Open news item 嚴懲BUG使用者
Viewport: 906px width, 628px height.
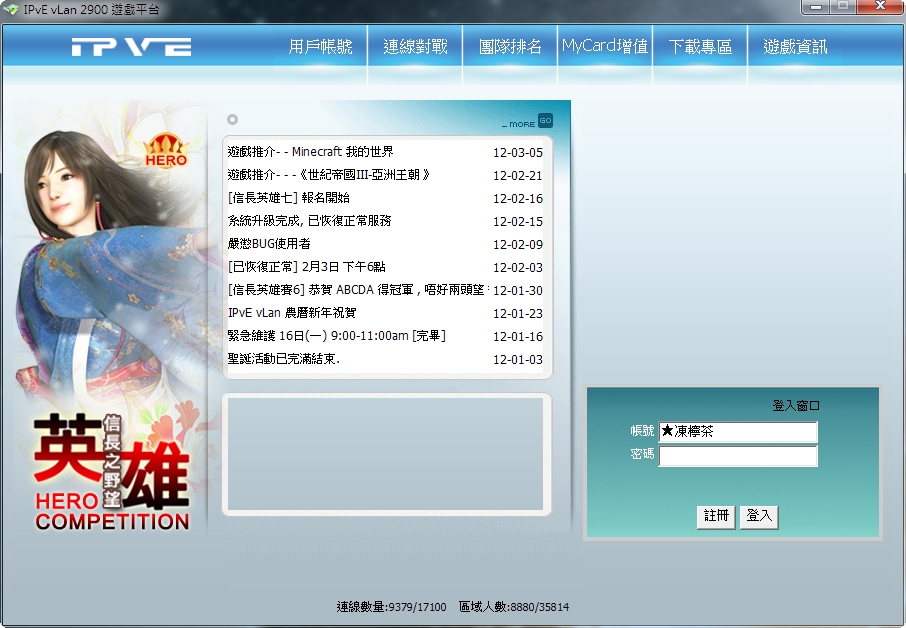[x=269, y=244]
